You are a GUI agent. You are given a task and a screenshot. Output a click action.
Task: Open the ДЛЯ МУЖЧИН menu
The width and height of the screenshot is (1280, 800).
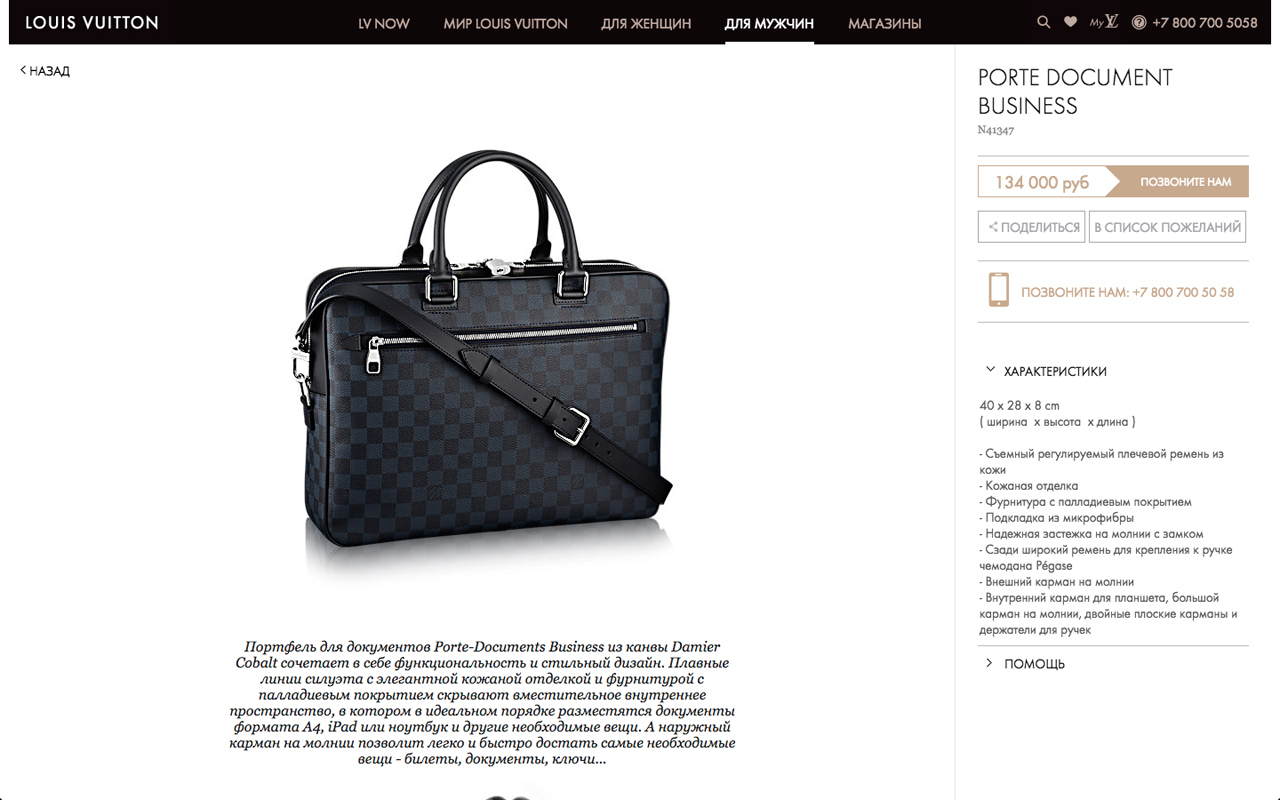pyautogui.click(x=769, y=23)
